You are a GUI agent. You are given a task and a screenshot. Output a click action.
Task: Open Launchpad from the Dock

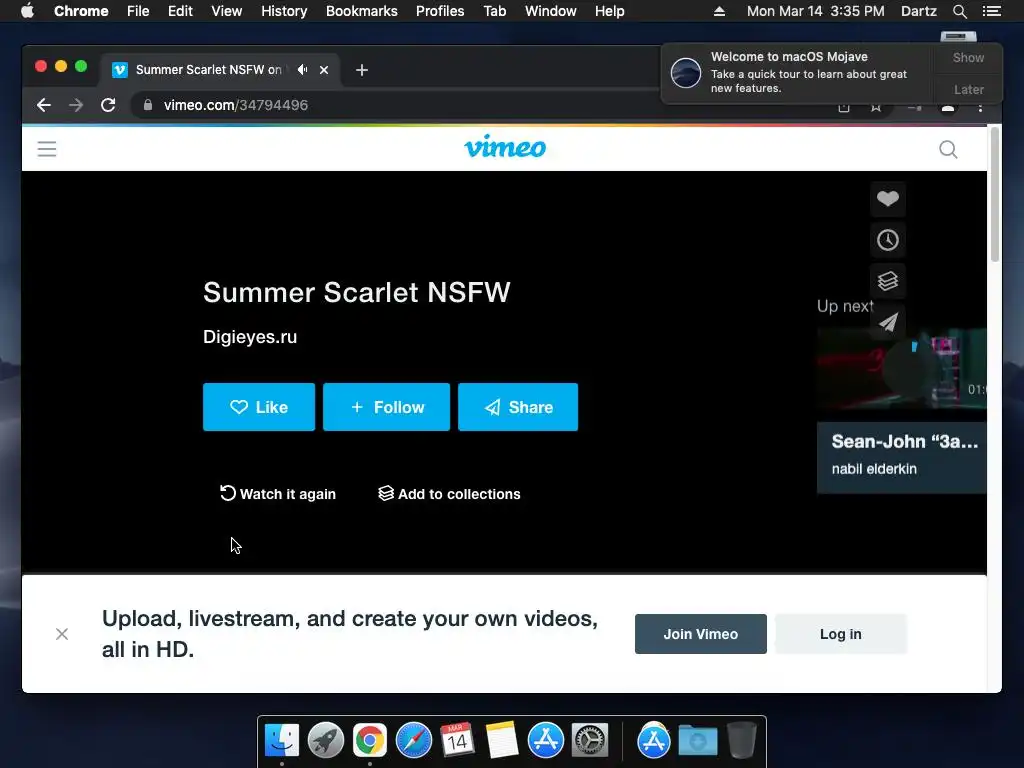pos(325,741)
